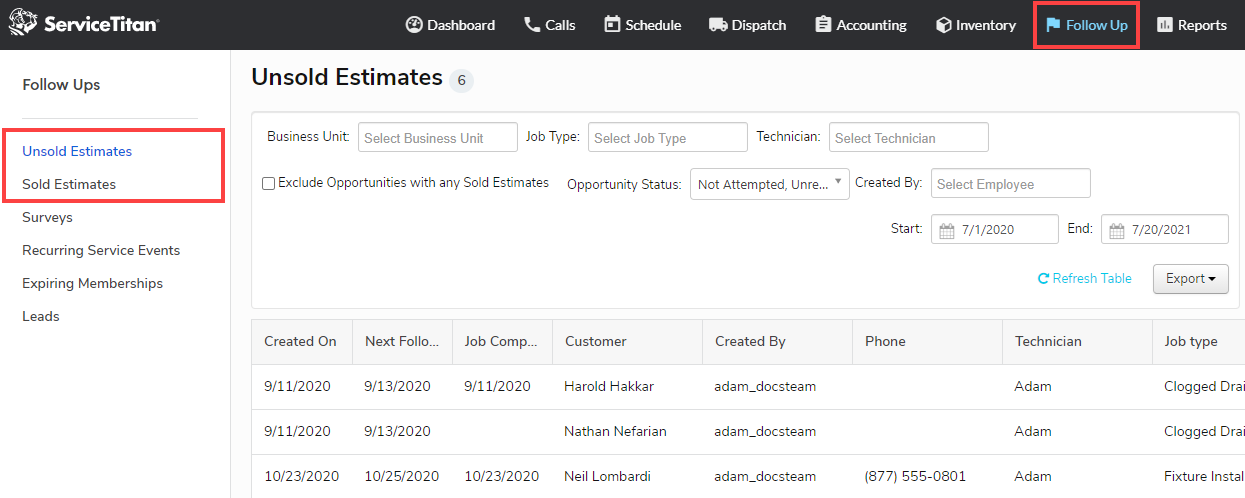Open the Start date calendar icon
The height and width of the screenshot is (498, 1245).
tap(948, 230)
